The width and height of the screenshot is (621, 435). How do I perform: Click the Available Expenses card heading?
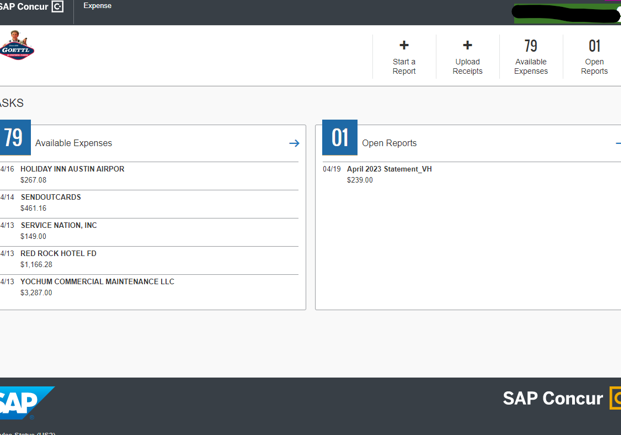pyautogui.click(x=74, y=143)
